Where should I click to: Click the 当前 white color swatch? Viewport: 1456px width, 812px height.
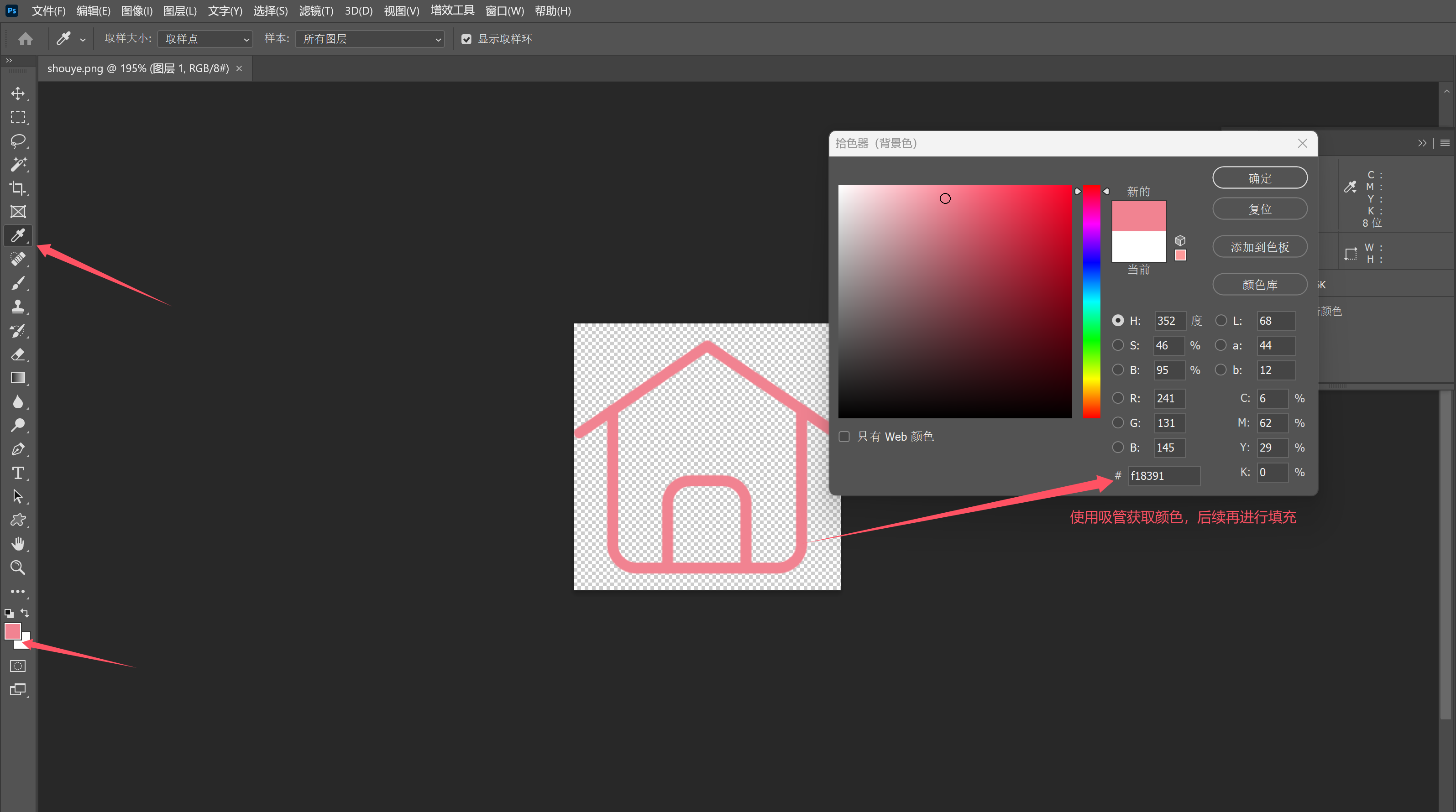pos(1139,246)
